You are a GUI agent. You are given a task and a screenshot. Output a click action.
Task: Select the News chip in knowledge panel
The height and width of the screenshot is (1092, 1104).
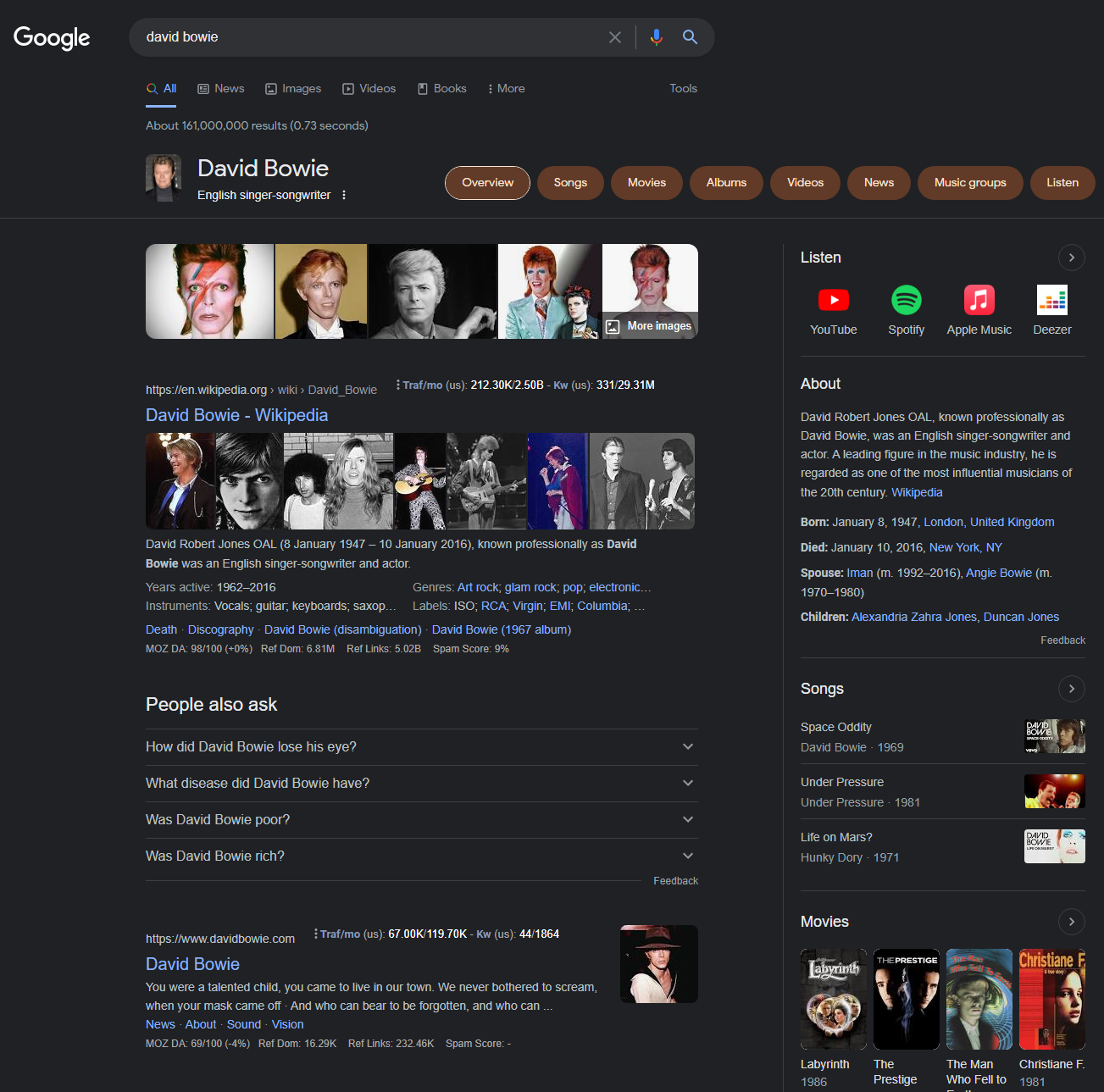point(879,183)
